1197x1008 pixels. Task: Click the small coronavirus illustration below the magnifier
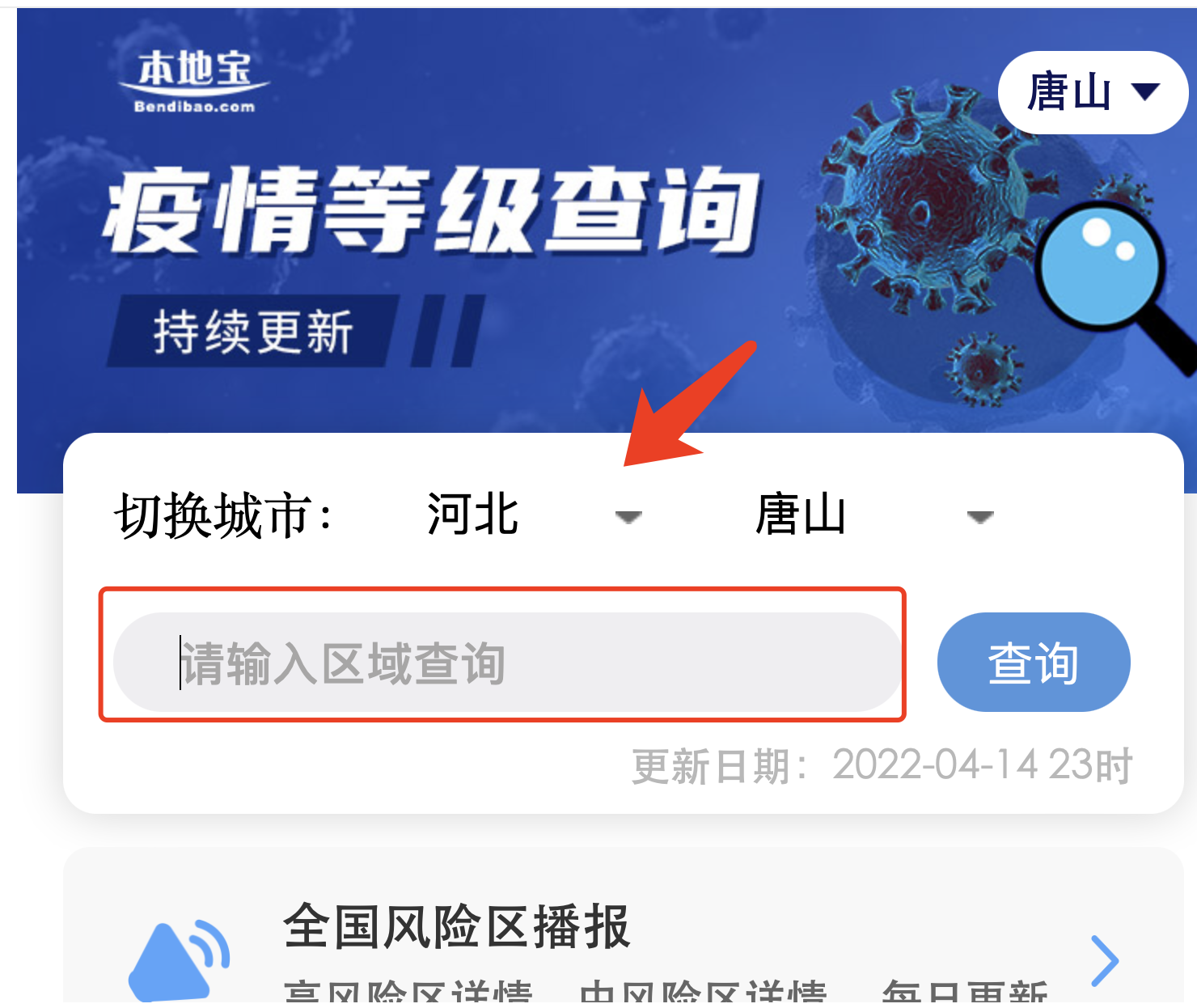click(983, 369)
